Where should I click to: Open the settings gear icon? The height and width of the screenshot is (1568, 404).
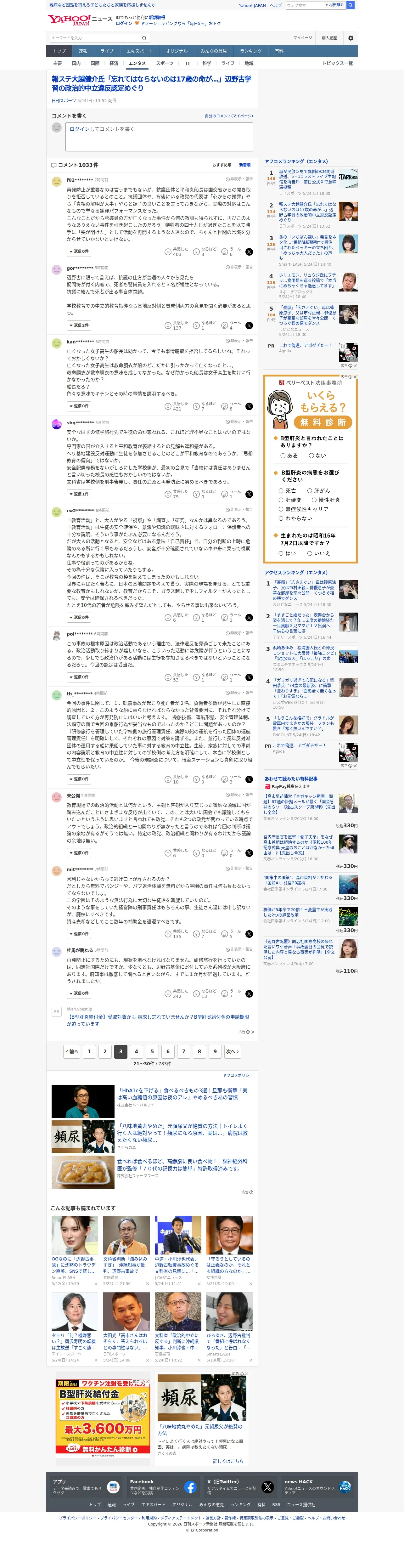351,38
